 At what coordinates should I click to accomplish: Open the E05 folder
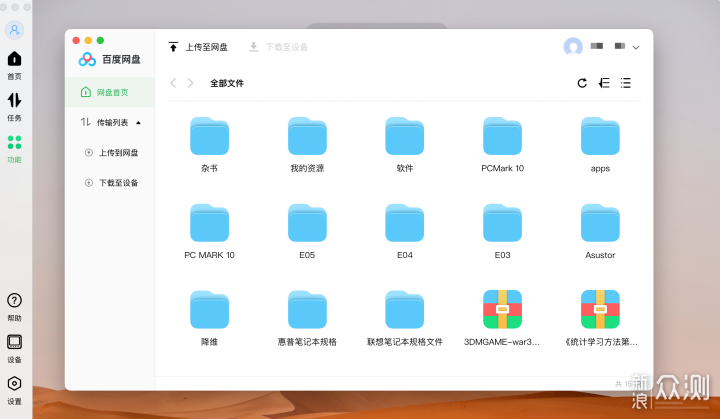click(x=307, y=223)
